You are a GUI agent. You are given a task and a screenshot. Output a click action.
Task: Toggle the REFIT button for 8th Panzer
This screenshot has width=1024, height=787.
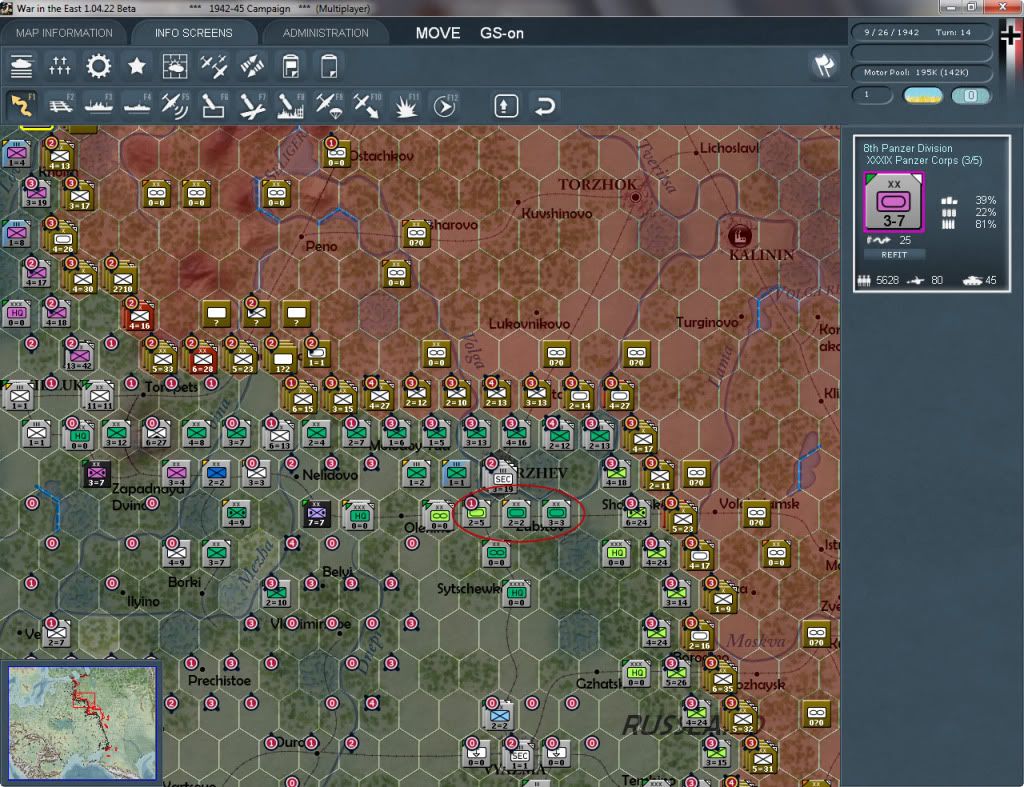point(894,255)
